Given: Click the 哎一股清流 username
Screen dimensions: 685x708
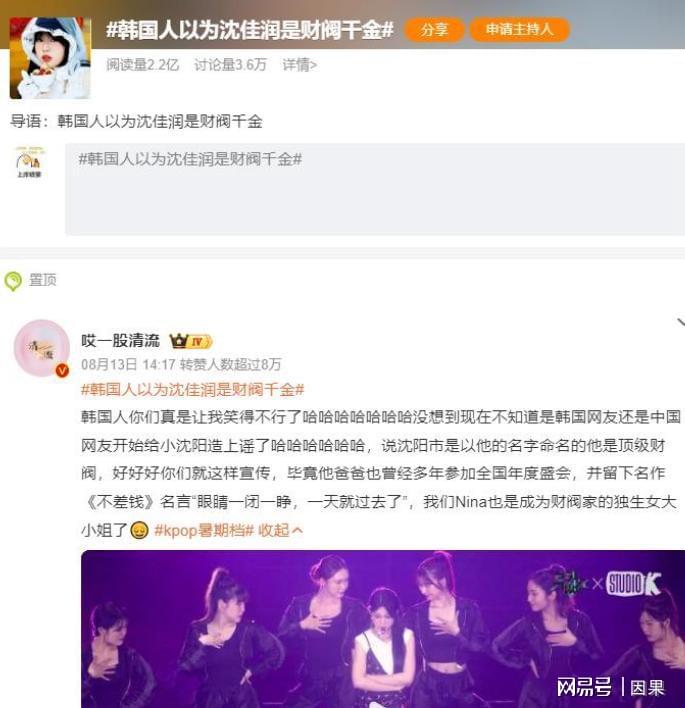Looking at the screenshot, I should point(121,340).
